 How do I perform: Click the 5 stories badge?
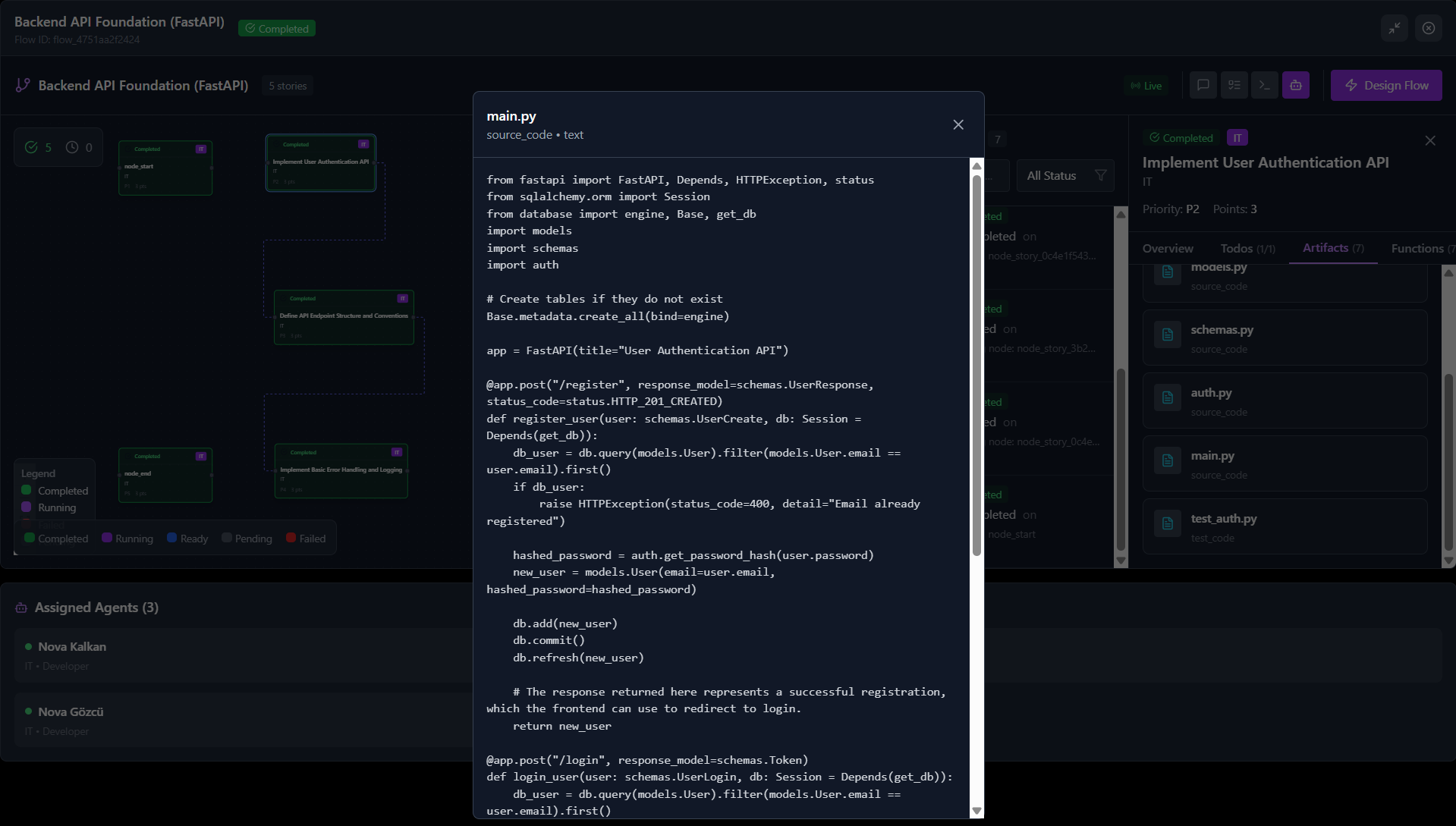(288, 86)
